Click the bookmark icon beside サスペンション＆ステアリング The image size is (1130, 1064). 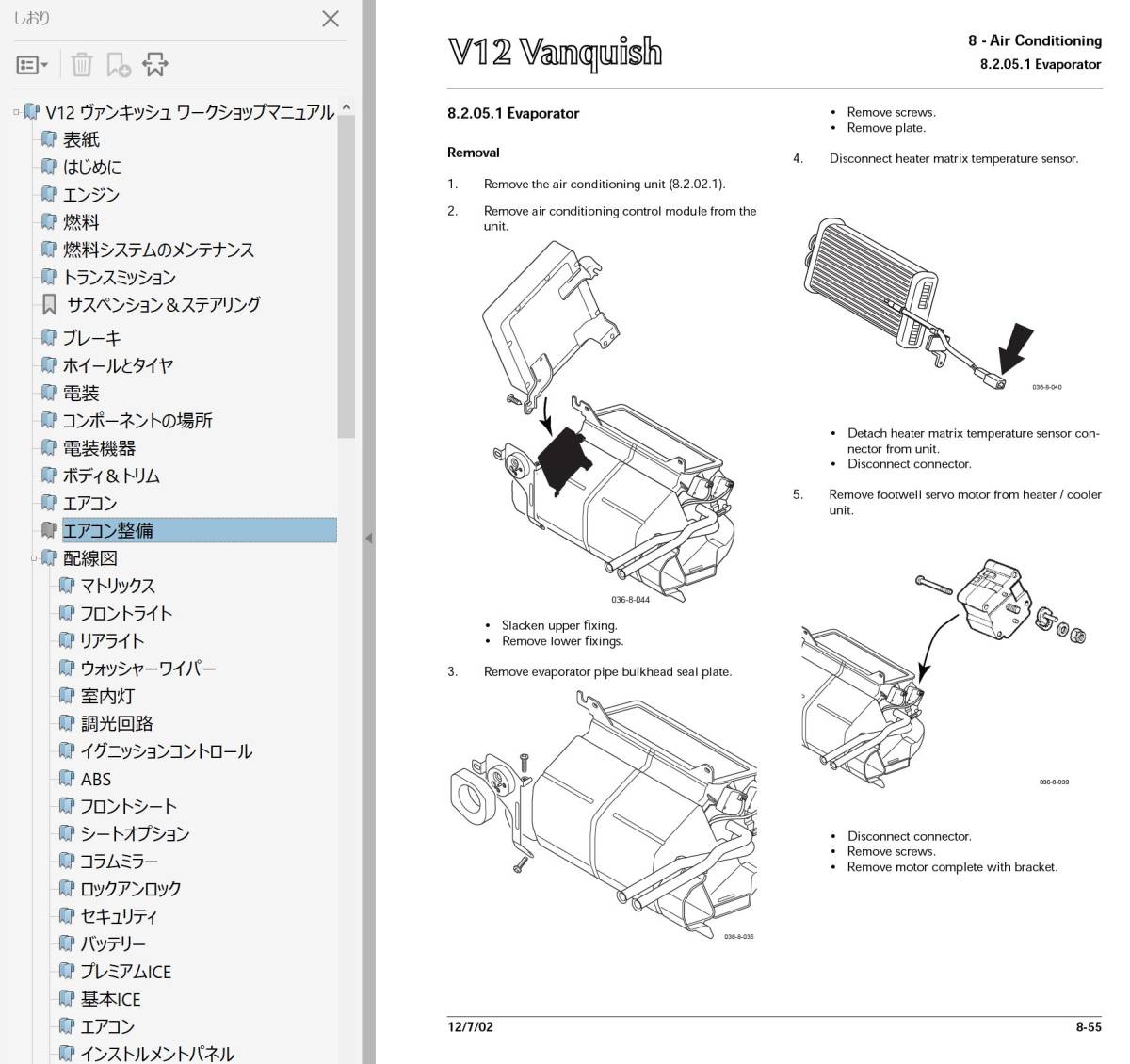[x=49, y=304]
